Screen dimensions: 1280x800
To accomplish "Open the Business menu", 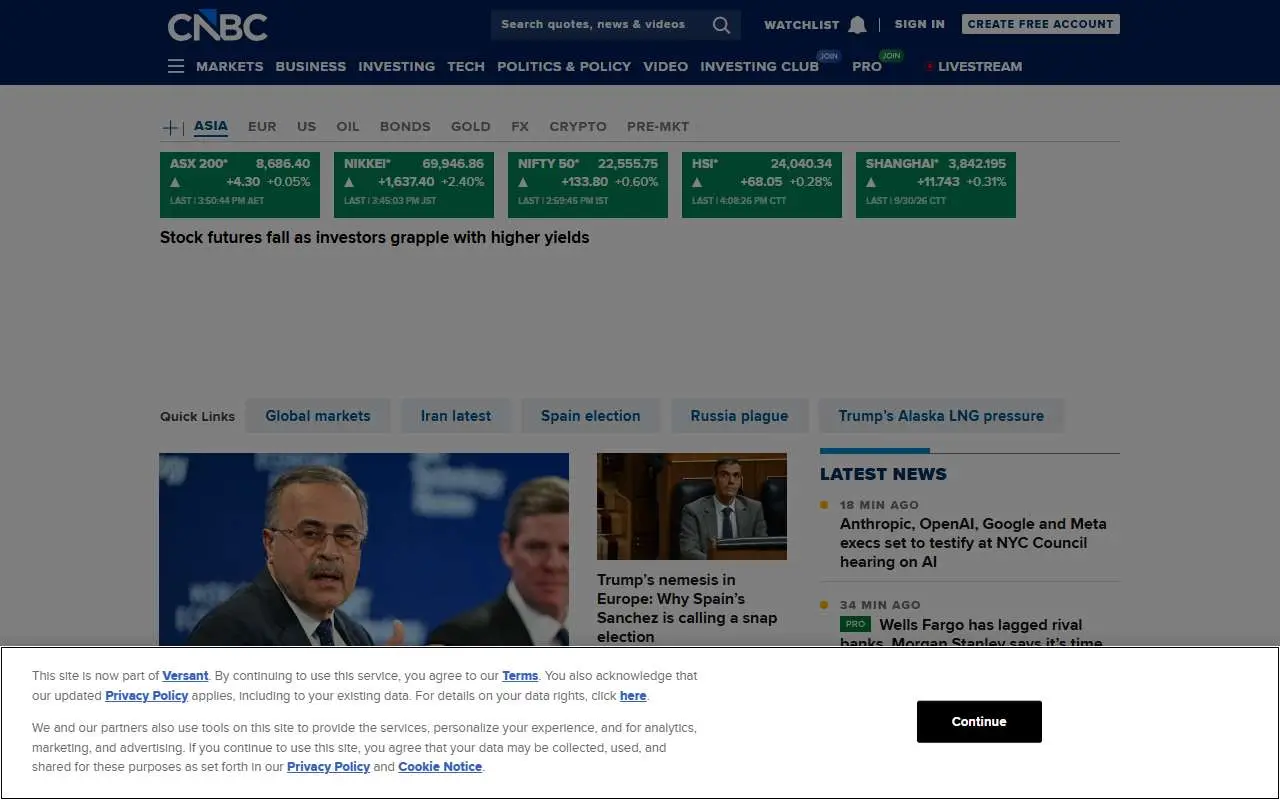I will 311,66.
